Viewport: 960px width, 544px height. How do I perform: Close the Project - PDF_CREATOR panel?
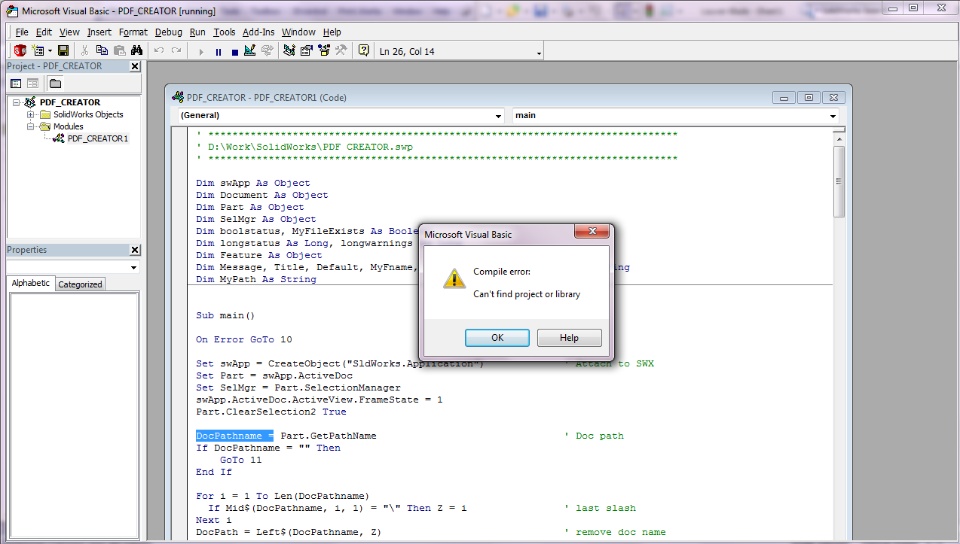point(135,66)
